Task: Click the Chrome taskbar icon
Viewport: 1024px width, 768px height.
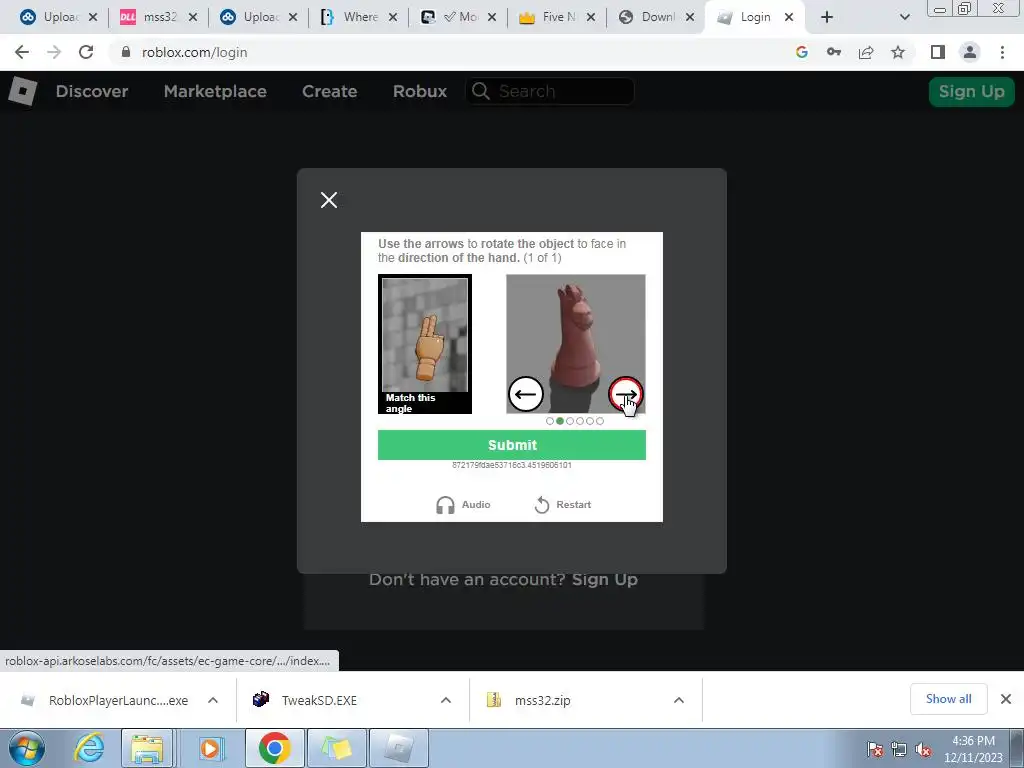Action: click(x=274, y=748)
